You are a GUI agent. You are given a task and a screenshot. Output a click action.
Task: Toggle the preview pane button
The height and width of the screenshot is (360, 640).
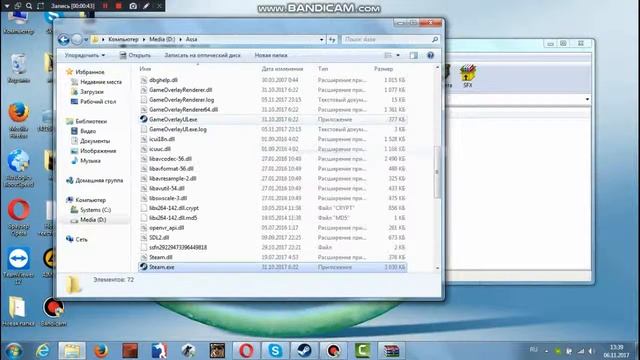413,55
